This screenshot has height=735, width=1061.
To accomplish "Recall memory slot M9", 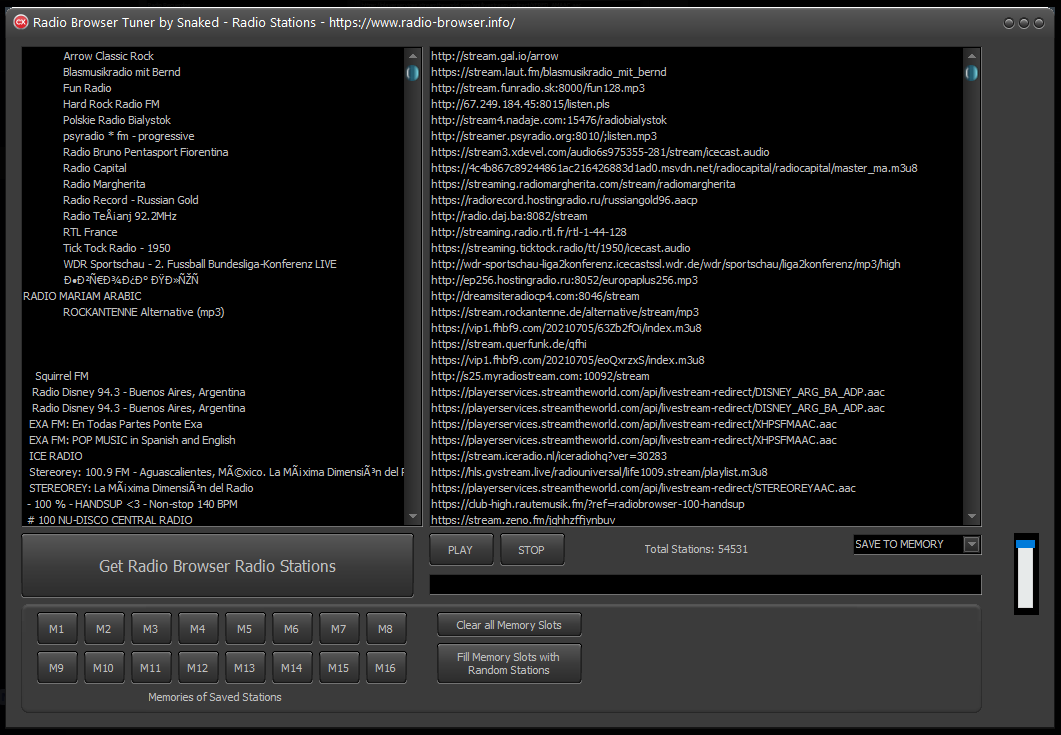I will coord(57,668).
